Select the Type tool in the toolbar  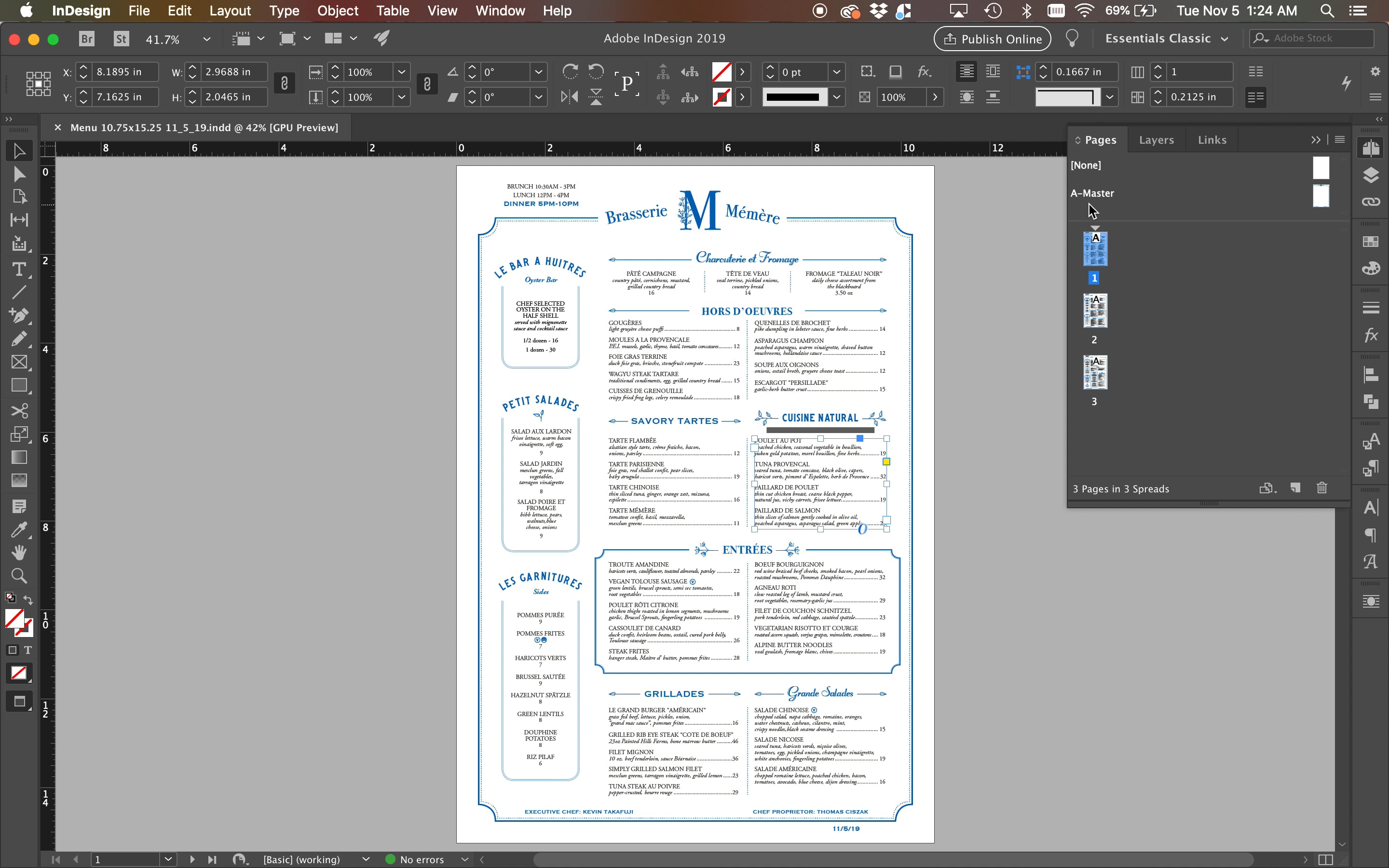[19, 269]
